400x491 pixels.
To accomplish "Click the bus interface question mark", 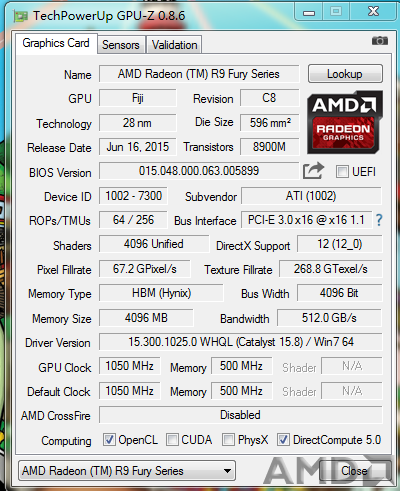I will 379,220.
